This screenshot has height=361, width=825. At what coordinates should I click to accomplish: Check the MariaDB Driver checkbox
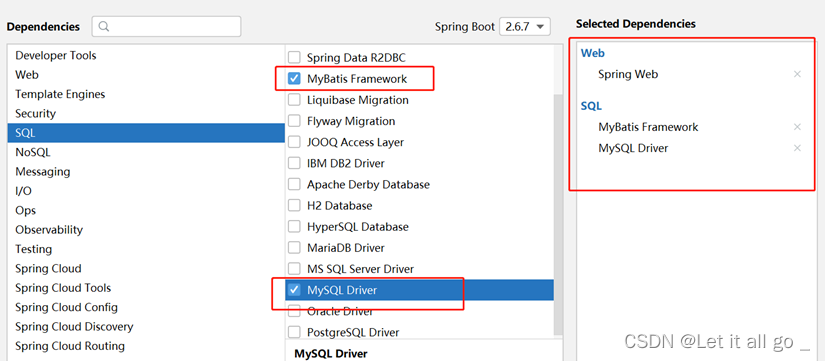[x=295, y=248]
